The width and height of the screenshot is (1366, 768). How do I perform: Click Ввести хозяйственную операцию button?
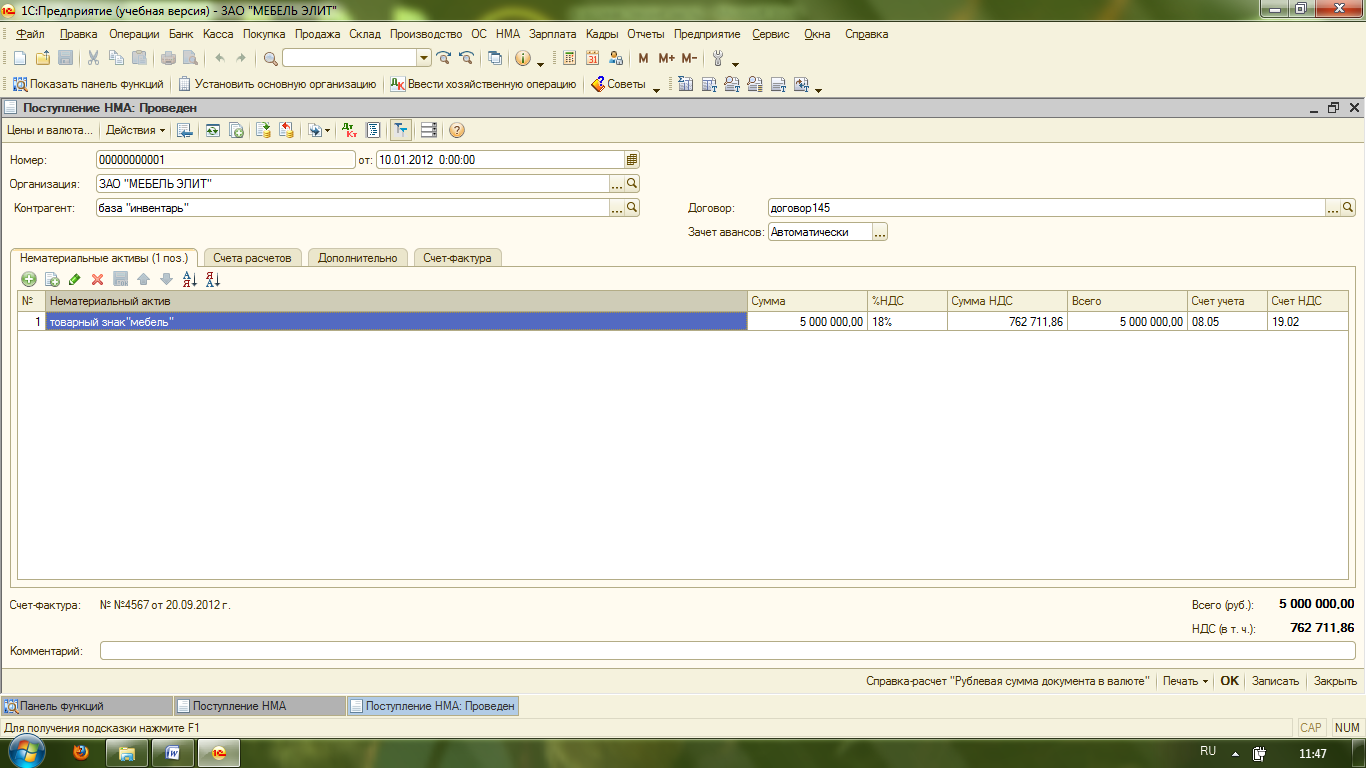482,85
